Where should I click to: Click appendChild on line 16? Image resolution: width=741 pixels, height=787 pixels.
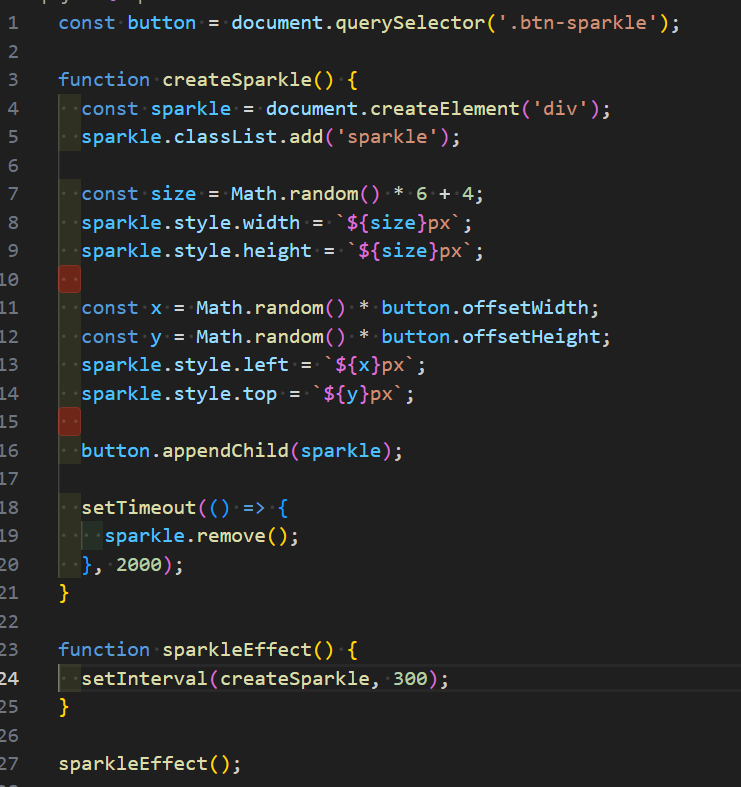(x=225, y=450)
